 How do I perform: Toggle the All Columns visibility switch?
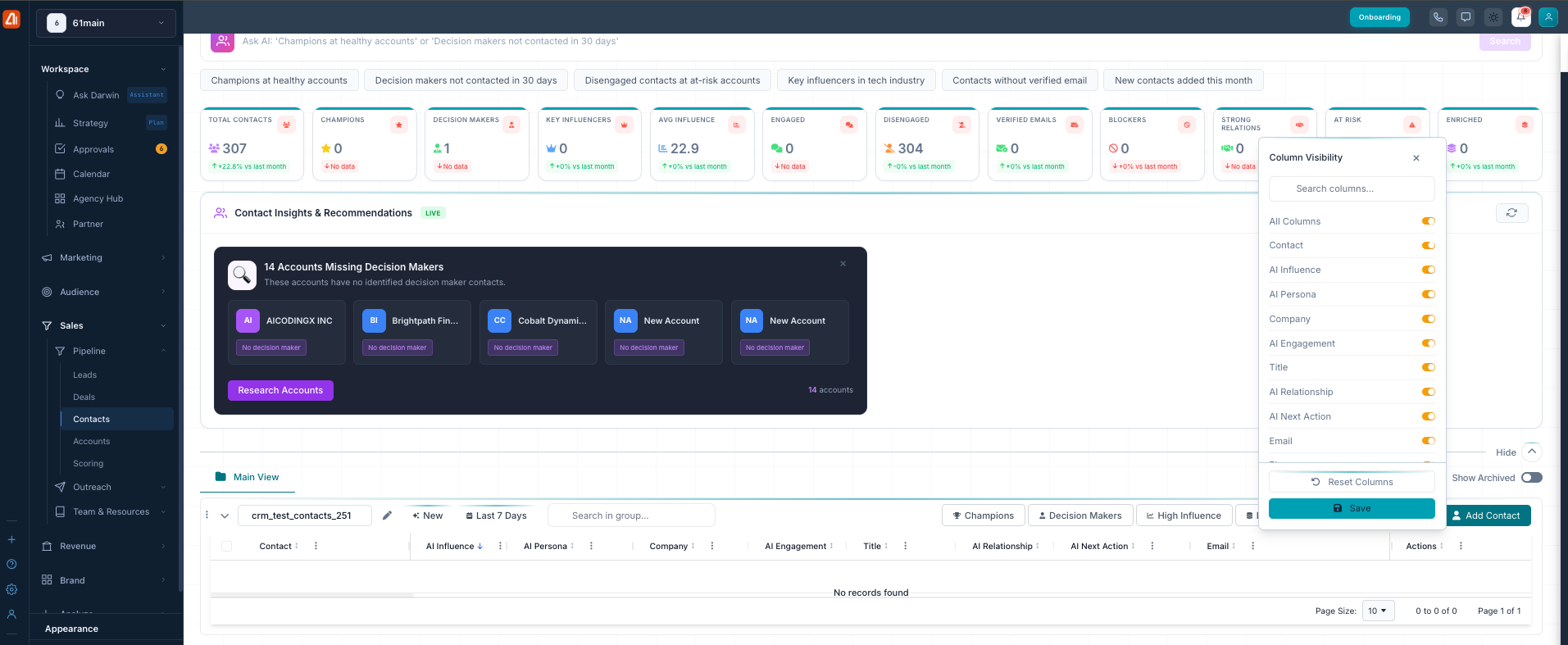click(1429, 221)
